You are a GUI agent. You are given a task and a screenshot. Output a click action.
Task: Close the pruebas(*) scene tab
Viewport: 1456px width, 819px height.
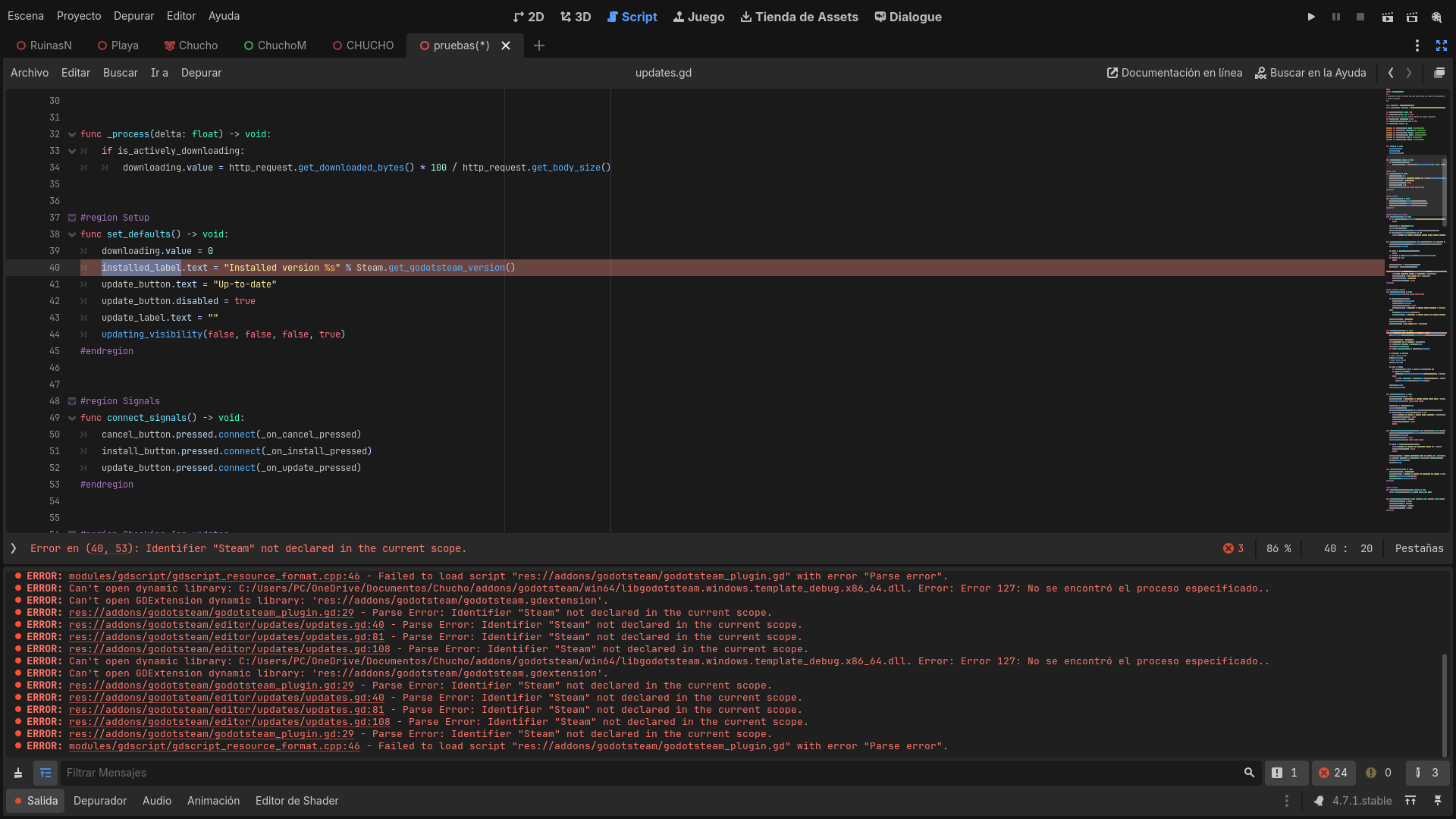506,45
